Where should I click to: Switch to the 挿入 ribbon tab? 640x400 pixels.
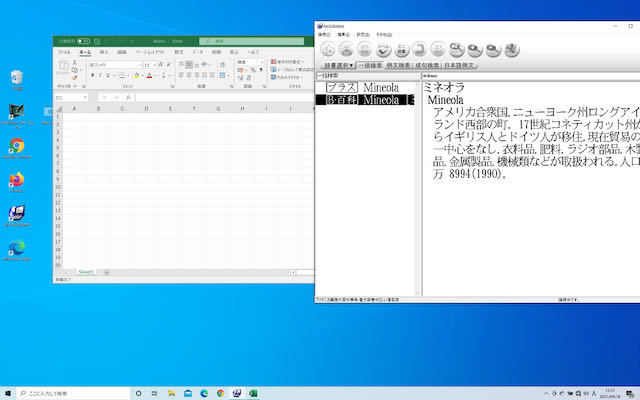[x=104, y=51]
